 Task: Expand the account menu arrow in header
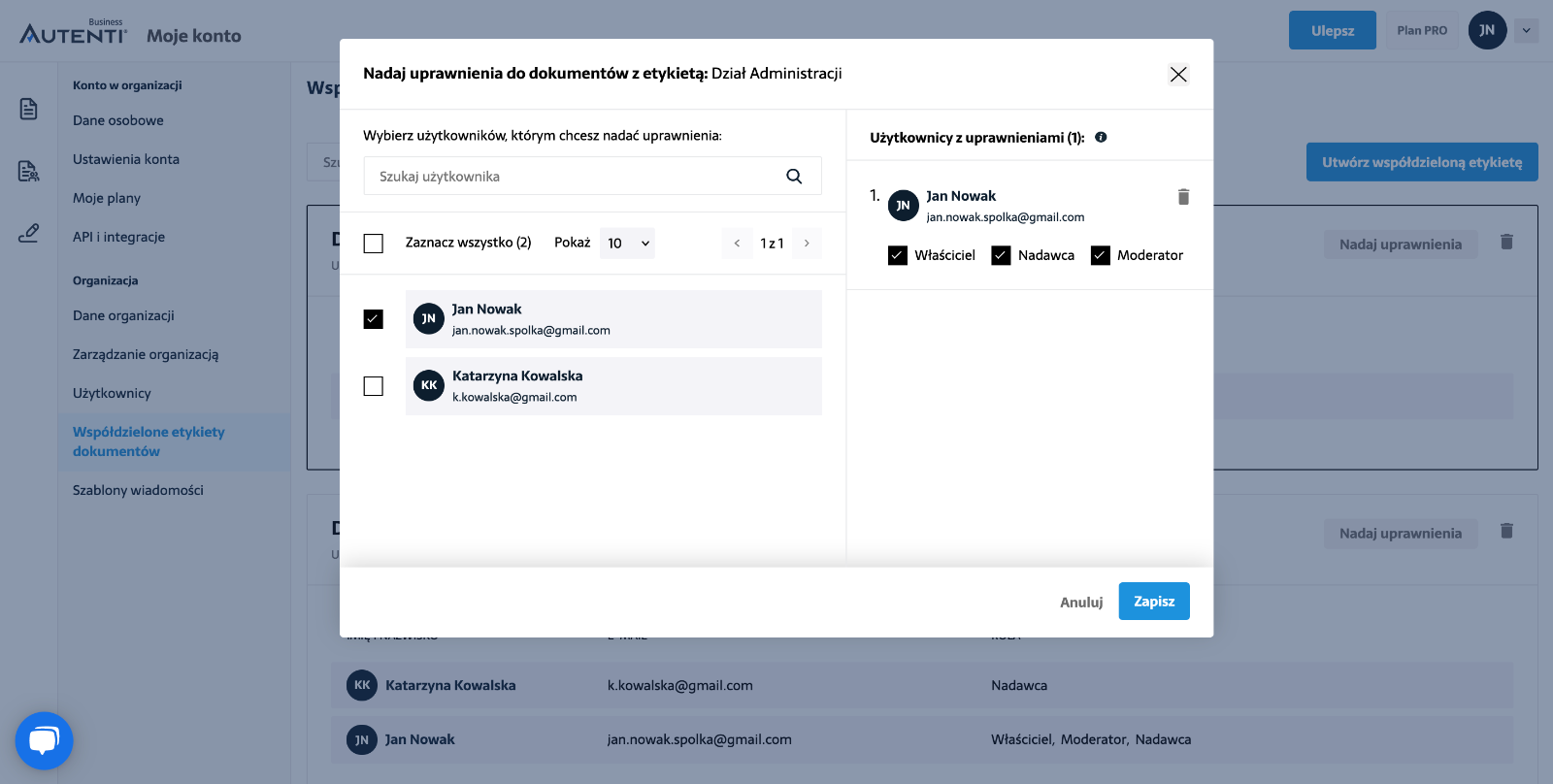[x=1527, y=31]
